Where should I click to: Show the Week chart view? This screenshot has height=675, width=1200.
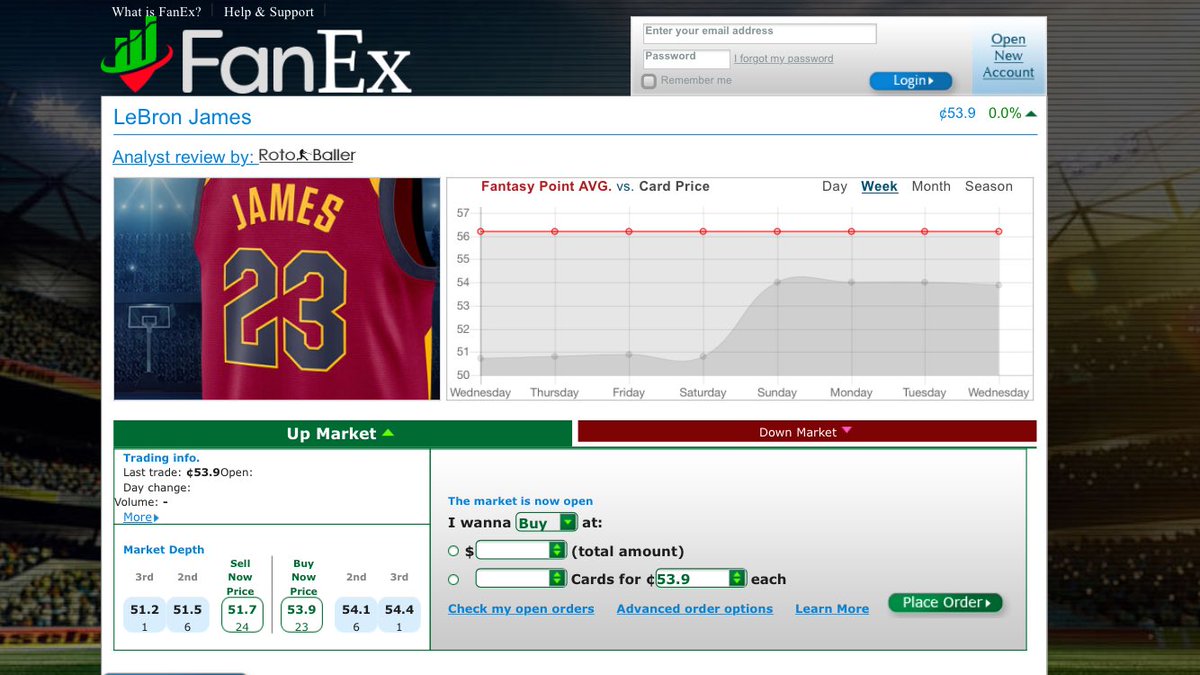[x=879, y=186]
